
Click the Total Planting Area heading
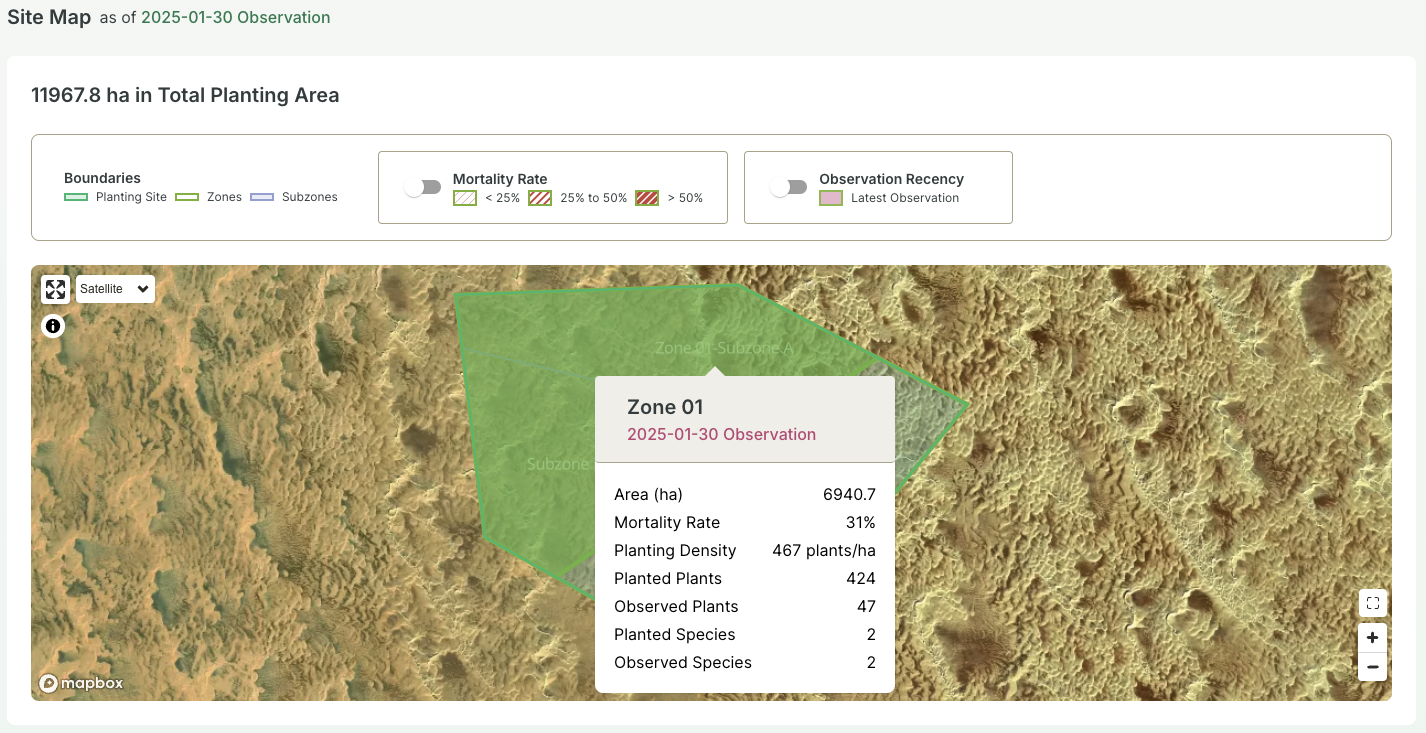point(185,96)
